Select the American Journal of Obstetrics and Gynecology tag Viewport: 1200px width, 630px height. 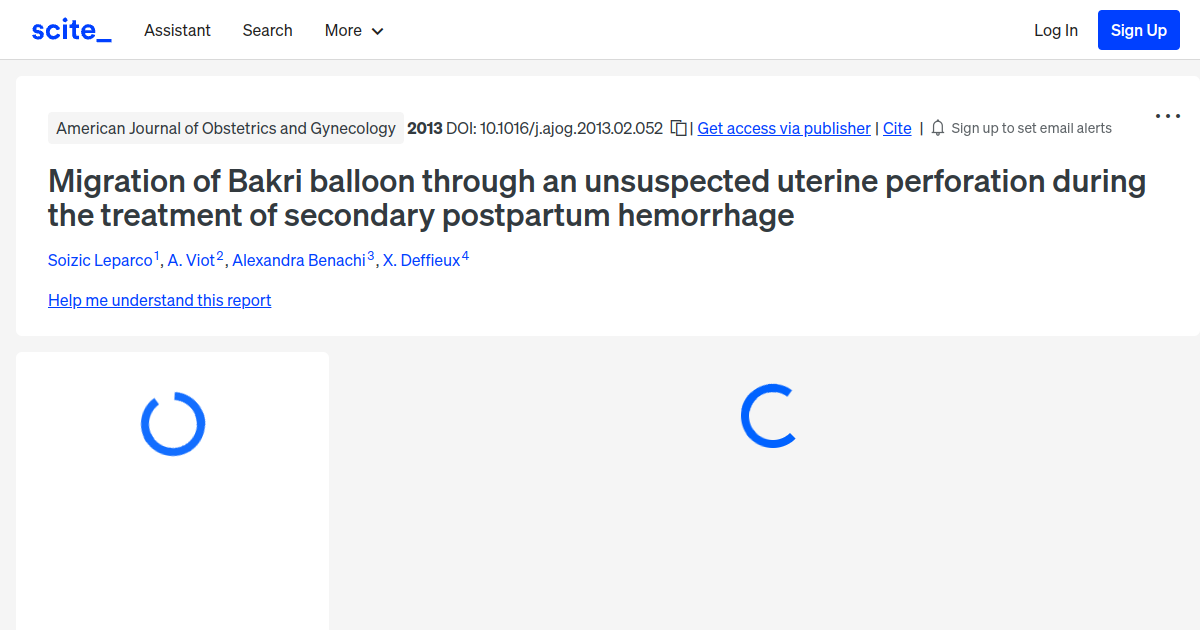click(226, 128)
